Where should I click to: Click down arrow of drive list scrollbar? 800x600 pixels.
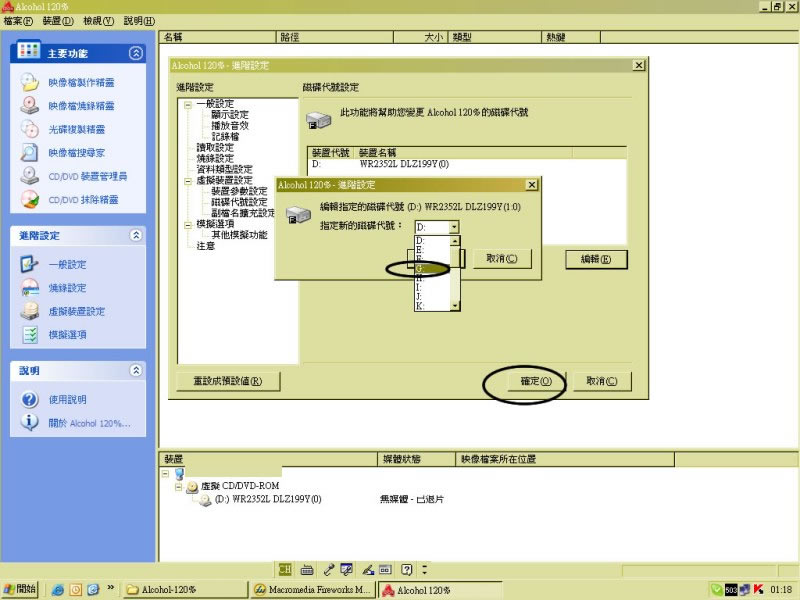tap(455, 306)
